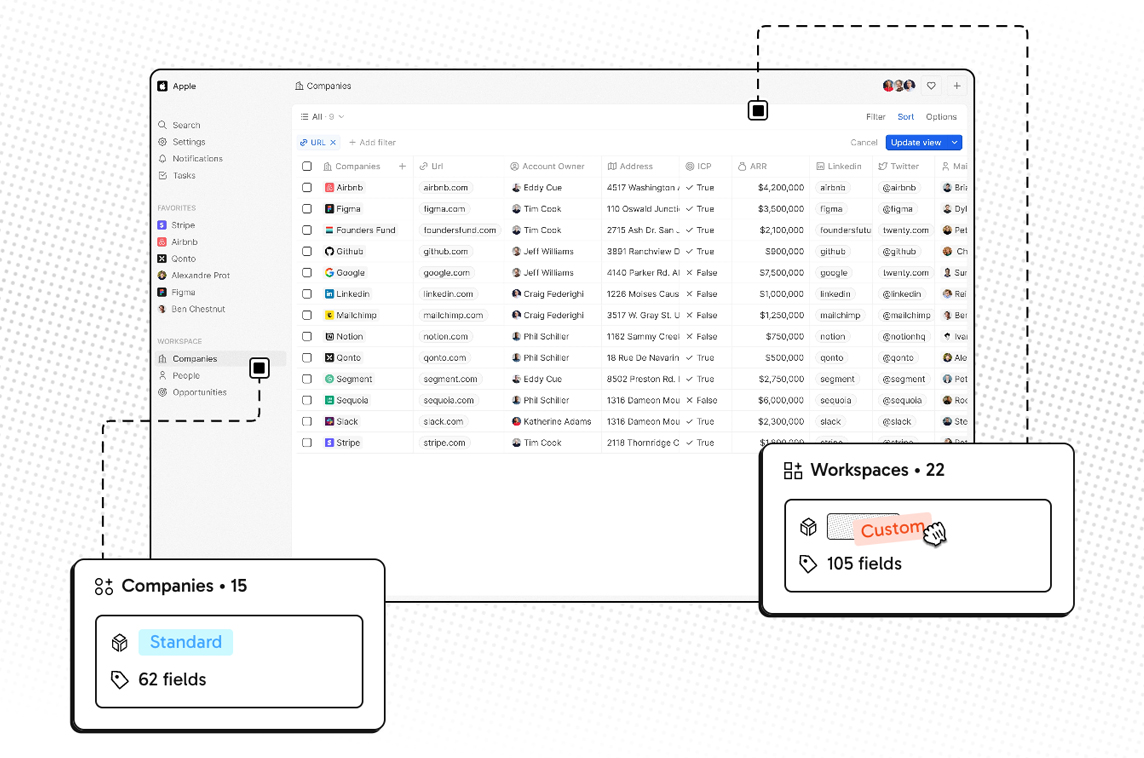Click Katherine Adams account owner cell
1144x758 pixels.
point(552,422)
